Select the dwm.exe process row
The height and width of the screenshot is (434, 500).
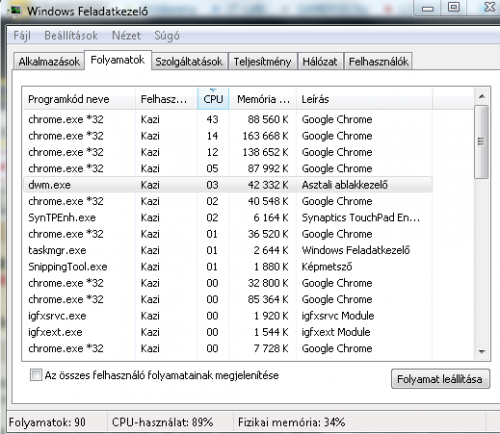pyautogui.click(x=228, y=185)
